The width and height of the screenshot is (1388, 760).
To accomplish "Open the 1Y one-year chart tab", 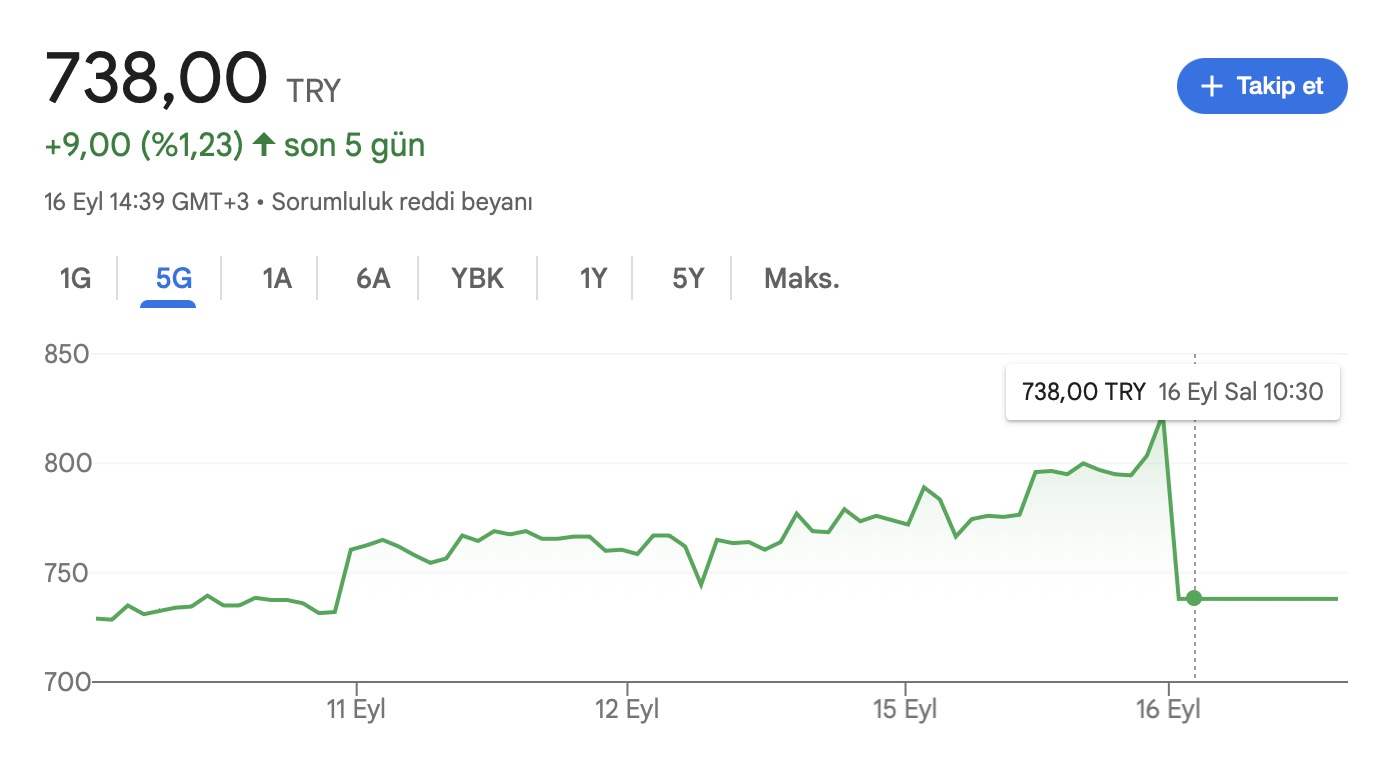I will [x=592, y=278].
